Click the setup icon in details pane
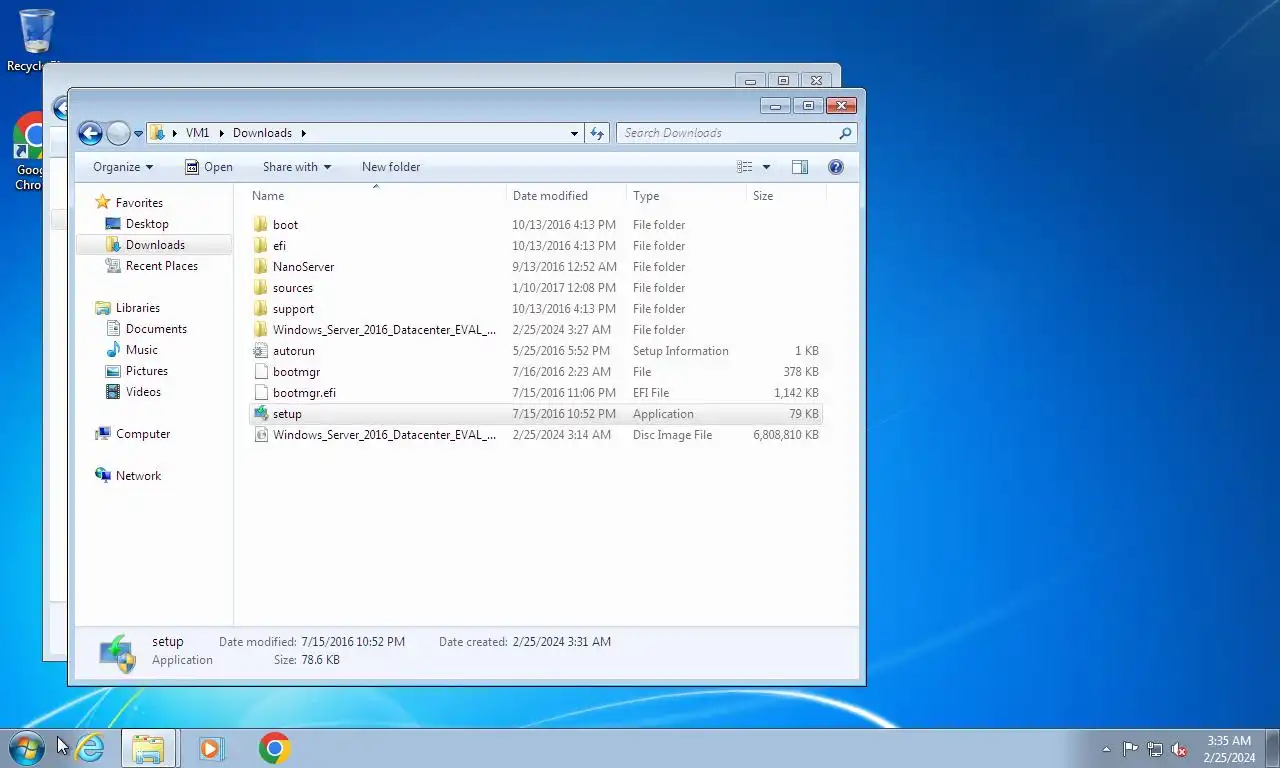This screenshot has height=768, width=1280. tap(118, 652)
